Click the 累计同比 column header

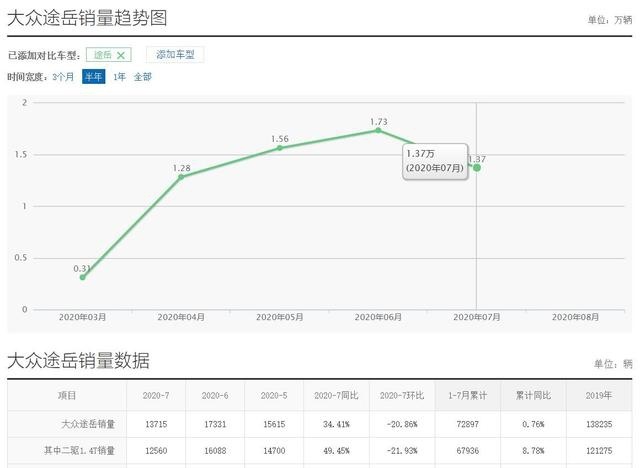tap(533, 395)
